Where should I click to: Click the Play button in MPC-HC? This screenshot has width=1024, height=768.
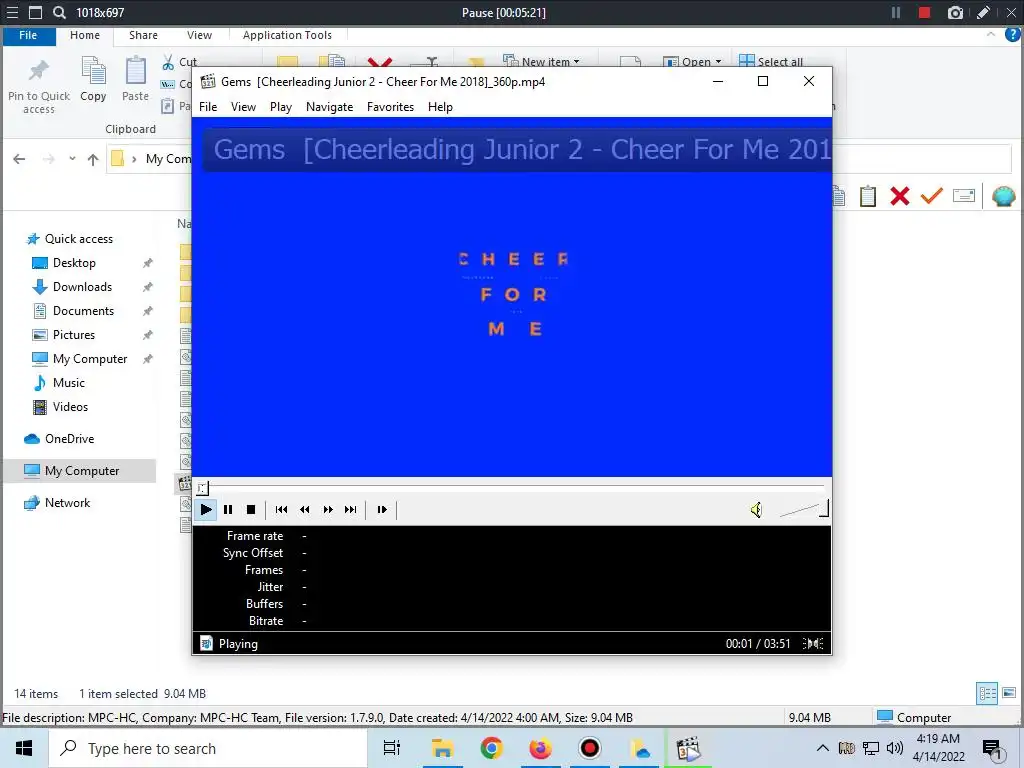[x=206, y=509]
